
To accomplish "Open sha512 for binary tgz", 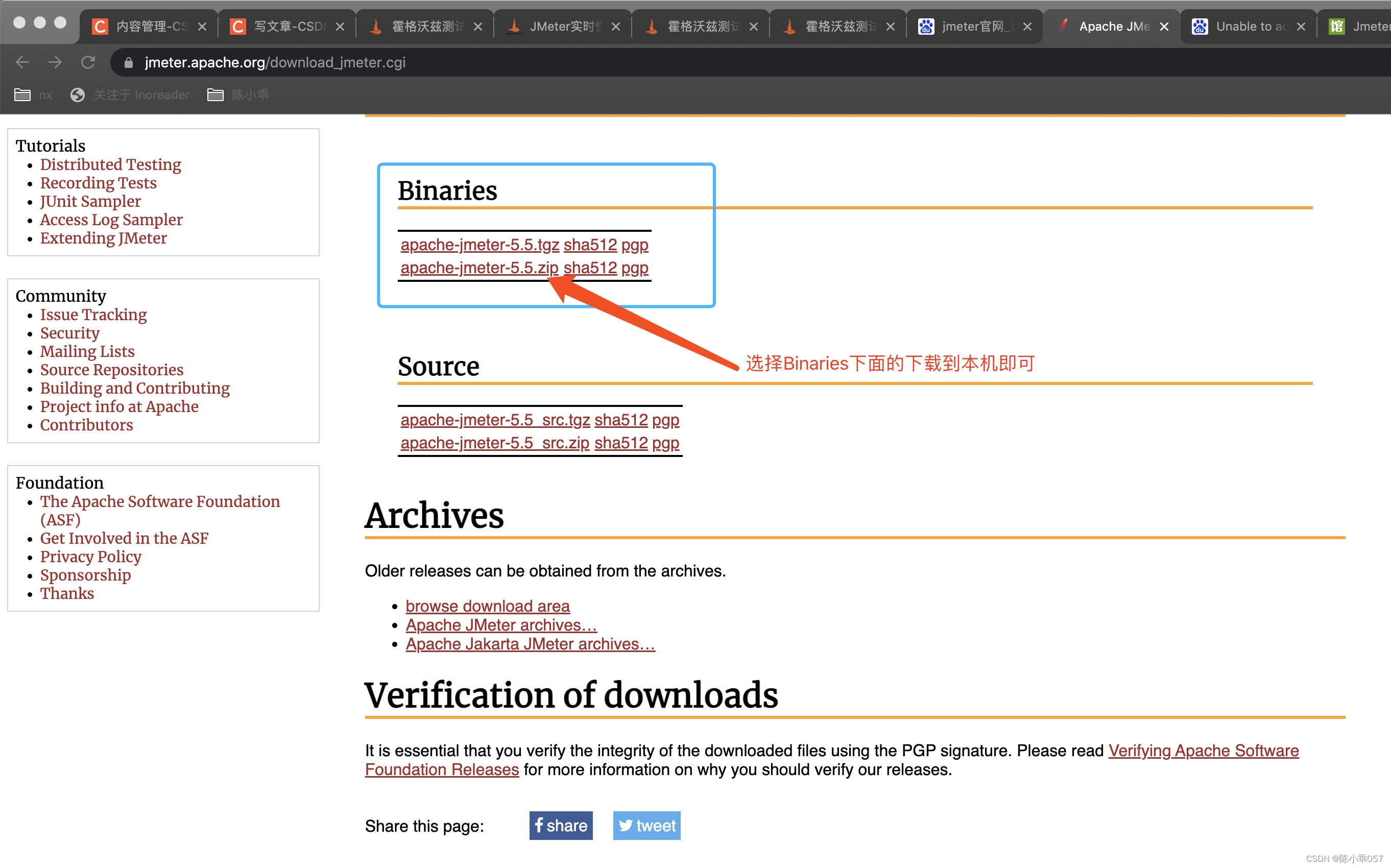I will click(x=590, y=245).
